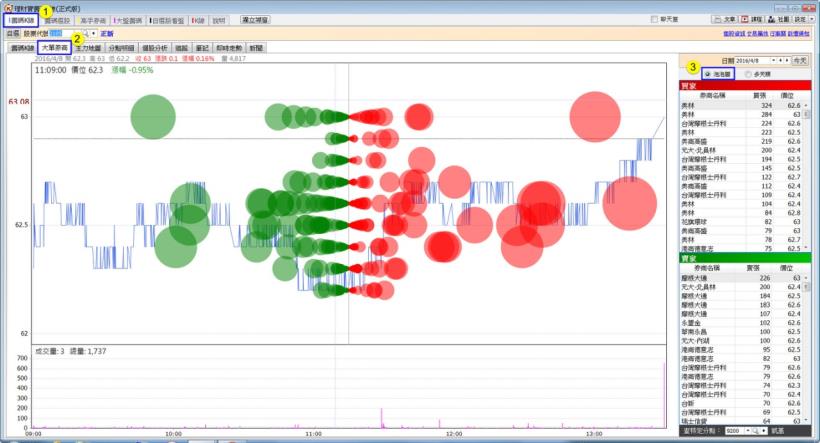Click the 今天 today button

800,60
